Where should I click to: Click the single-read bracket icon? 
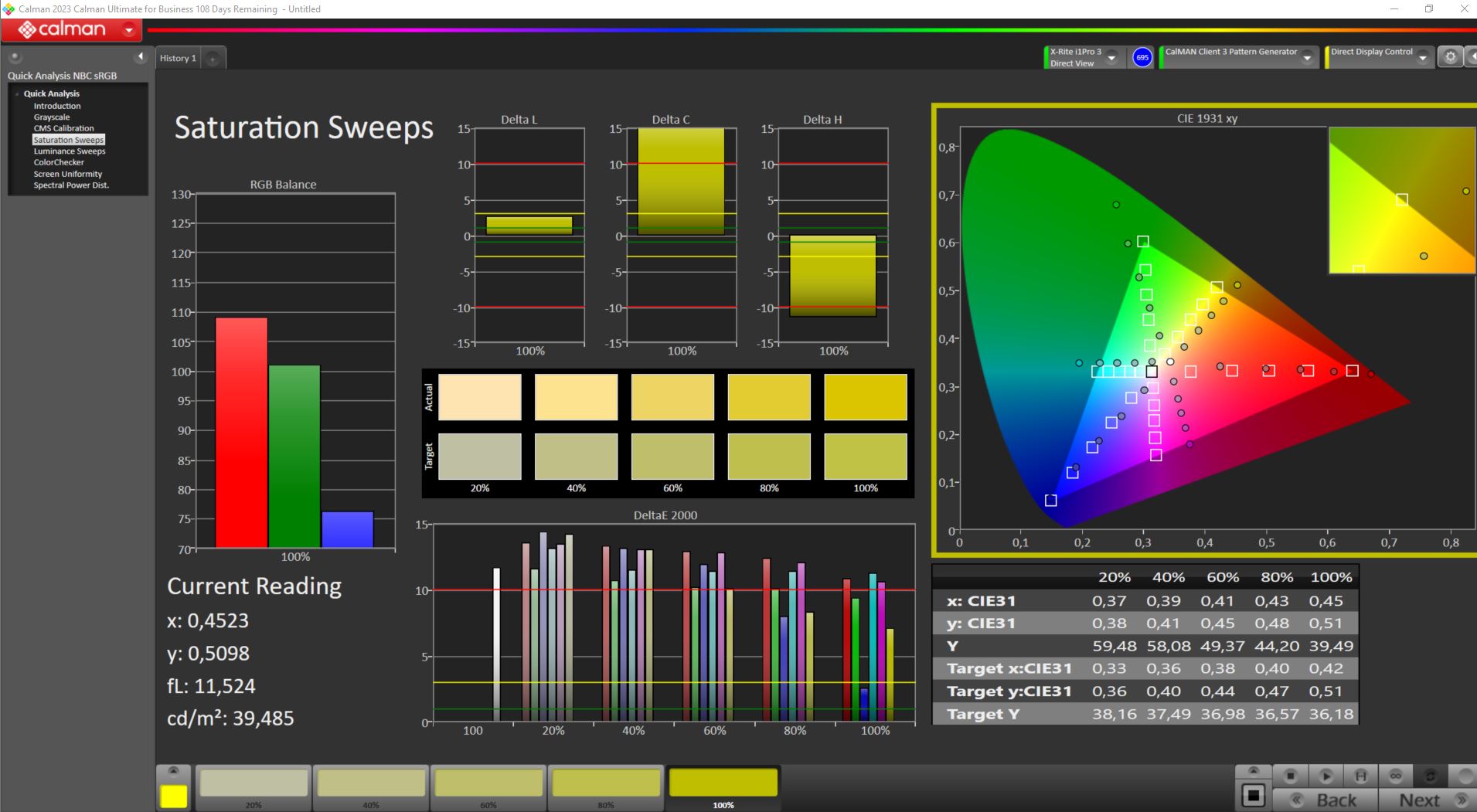click(x=1361, y=776)
